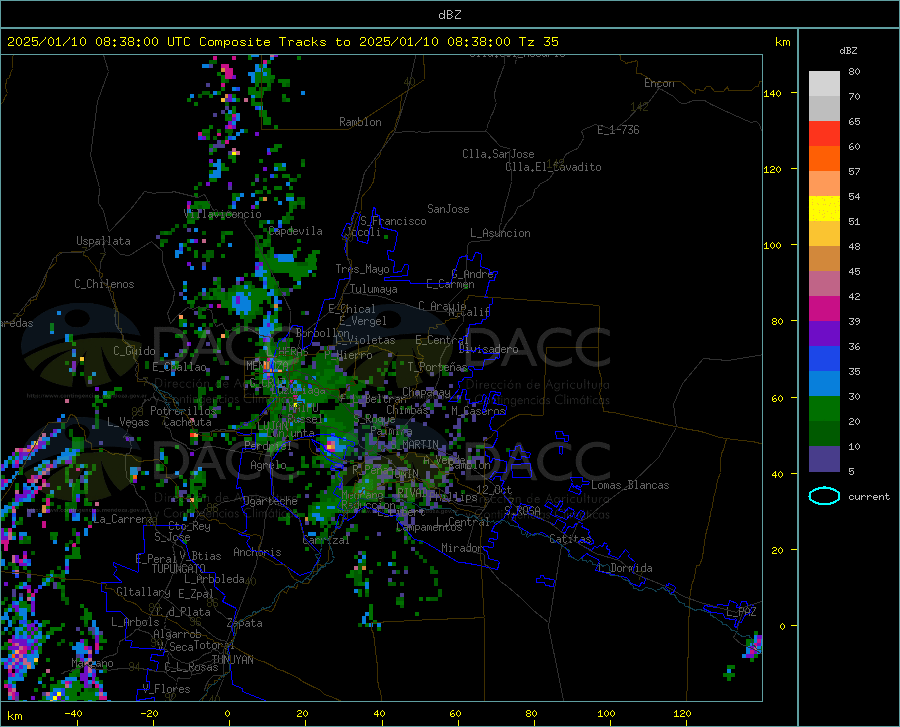Viewport: 900px width, 727px height.
Task: Select the L_Asuncion map label
Action: (x=500, y=233)
